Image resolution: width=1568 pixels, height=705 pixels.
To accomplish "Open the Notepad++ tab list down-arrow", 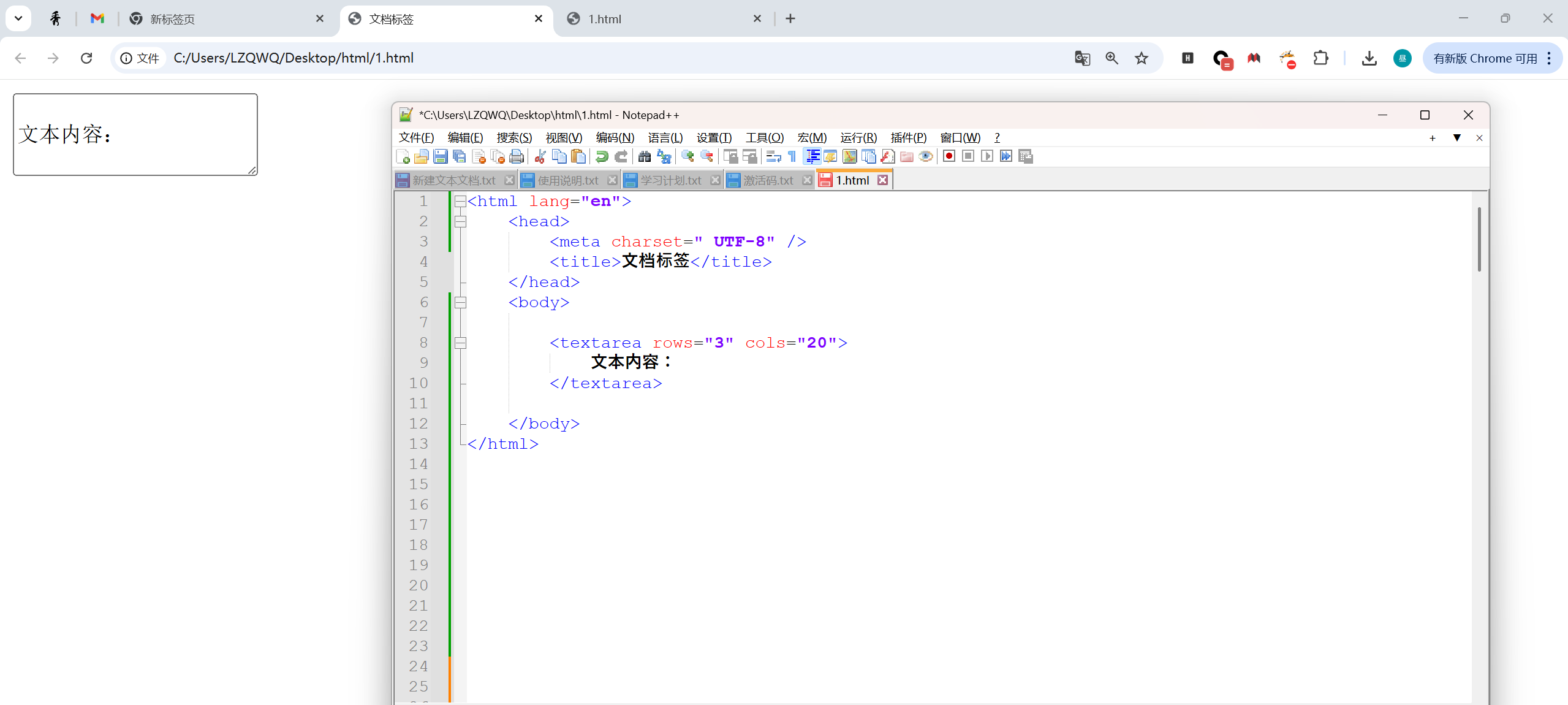I will (x=1457, y=138).
